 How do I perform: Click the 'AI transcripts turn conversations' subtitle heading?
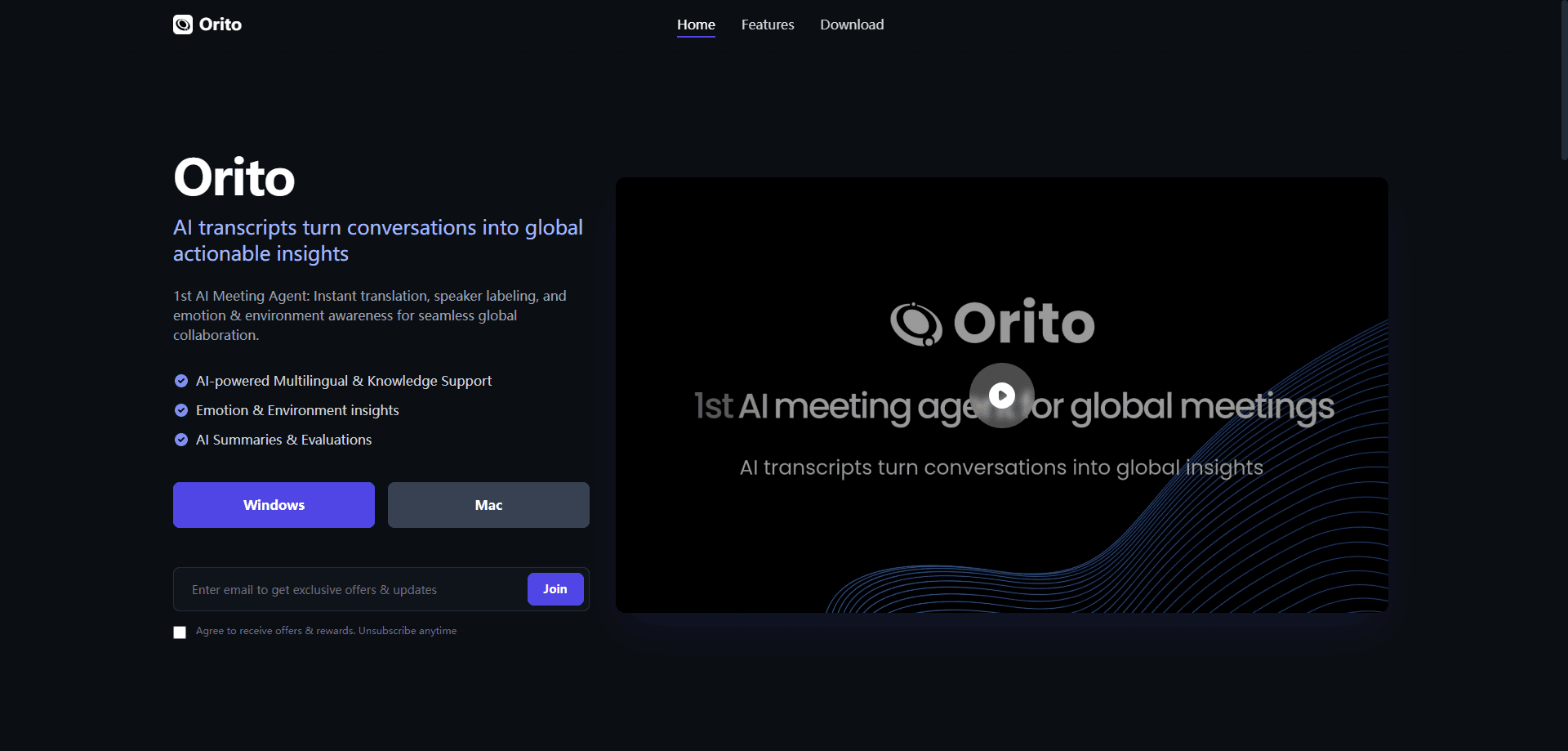pos(378,240)
